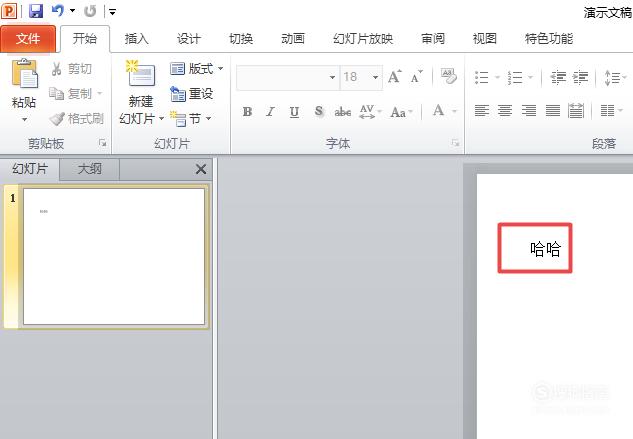Click the 新建幻灯片 icon
Image resolution: width=633 pixels, height=439 pixels.
pyautogui.click(x=140, y=74)
